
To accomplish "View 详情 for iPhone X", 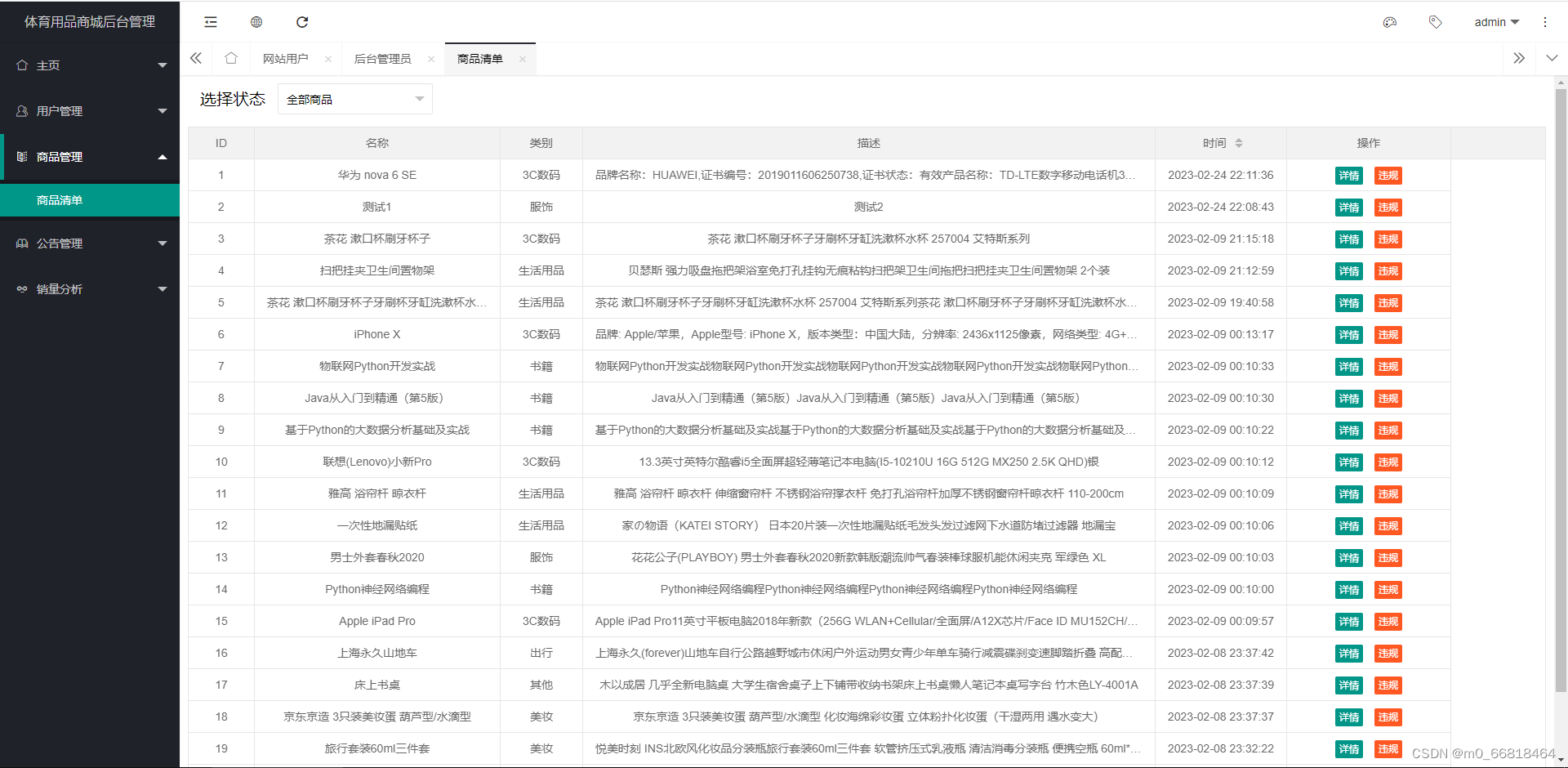I will [x=1349, y=335].
